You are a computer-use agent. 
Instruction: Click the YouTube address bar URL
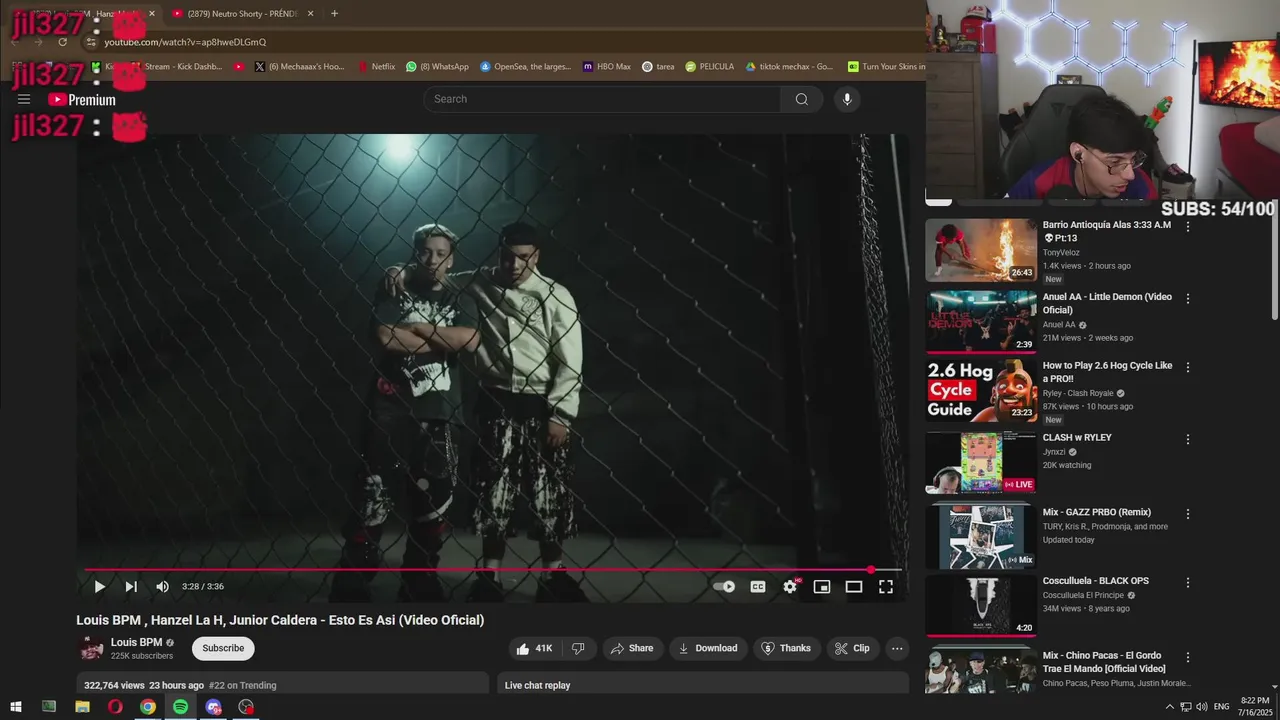pos(185,42)
